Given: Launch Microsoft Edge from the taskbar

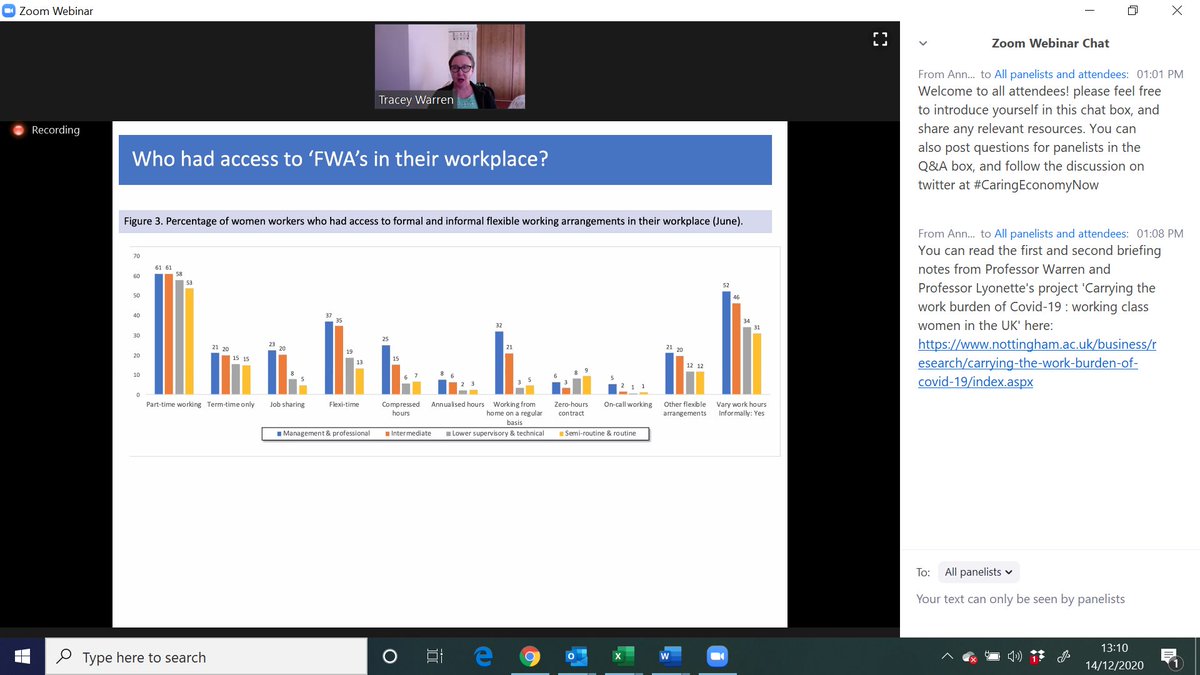Looking at the screenshot, I should (484, 657).
